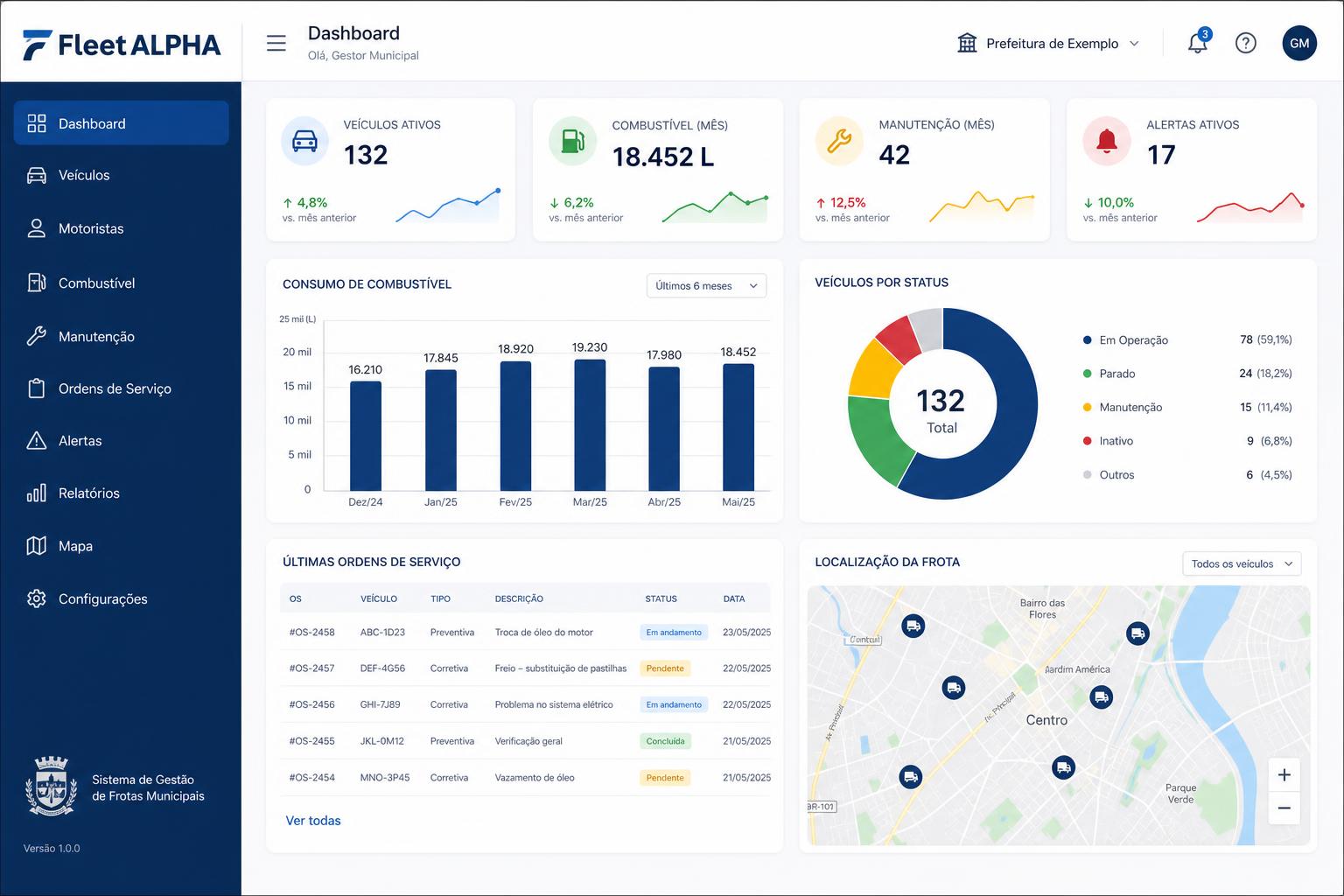This screenshot has width=1344, height=896.
Task: Open the Todos os veículos filter
Action: [x=1242, y=563]
